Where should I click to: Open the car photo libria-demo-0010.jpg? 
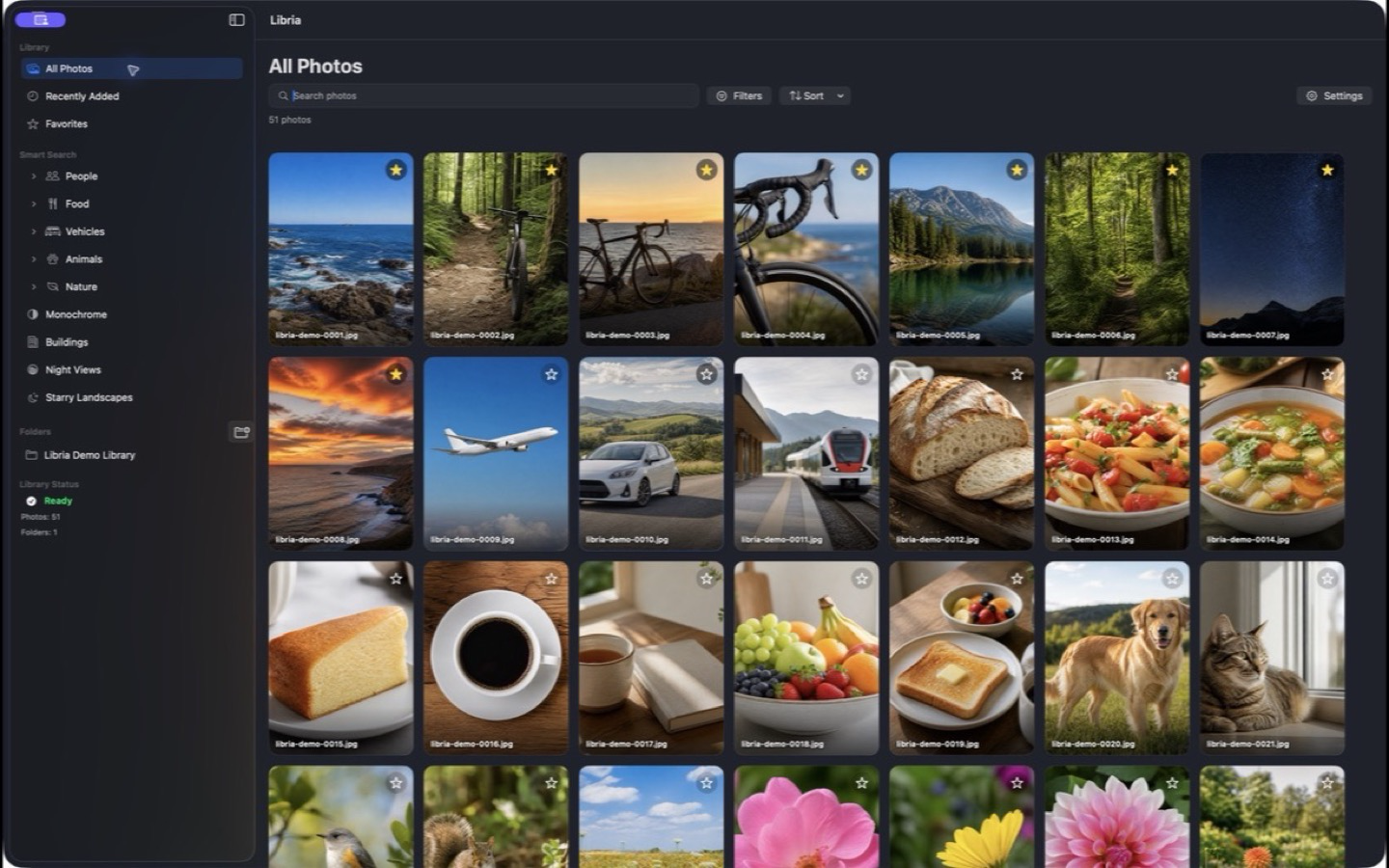(x=651, y=453)
